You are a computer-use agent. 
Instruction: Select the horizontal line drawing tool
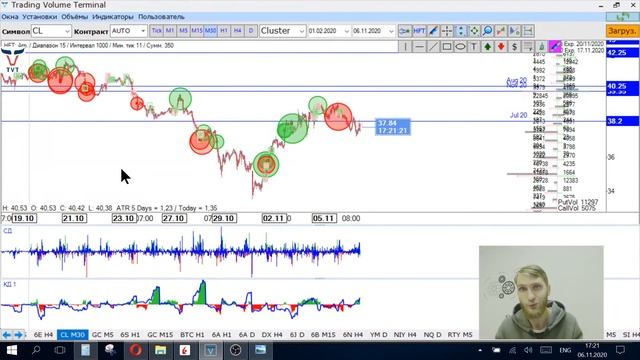[x=419, y=47]
